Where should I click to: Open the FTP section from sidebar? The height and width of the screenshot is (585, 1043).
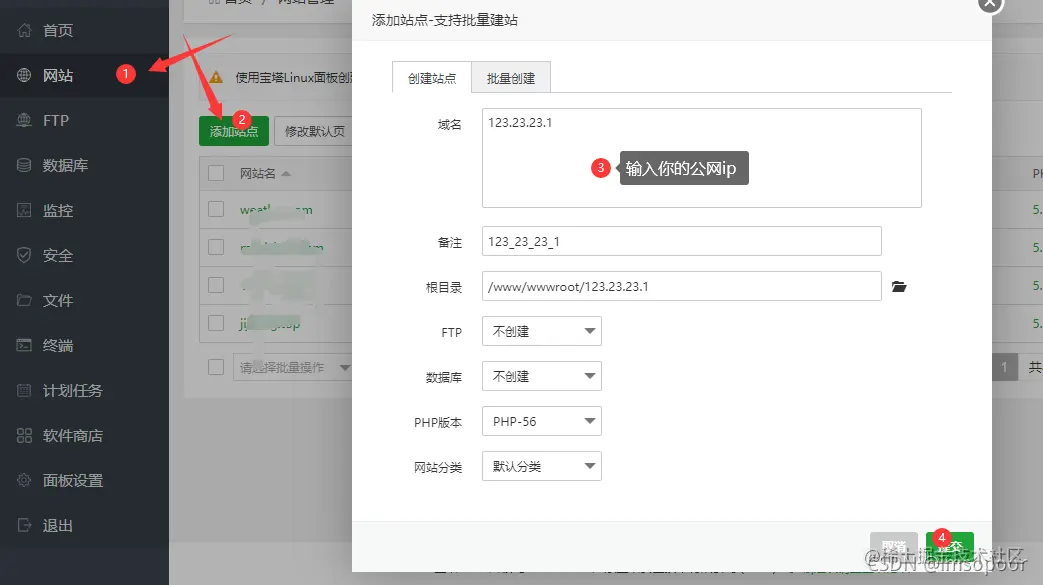(50, 120)
